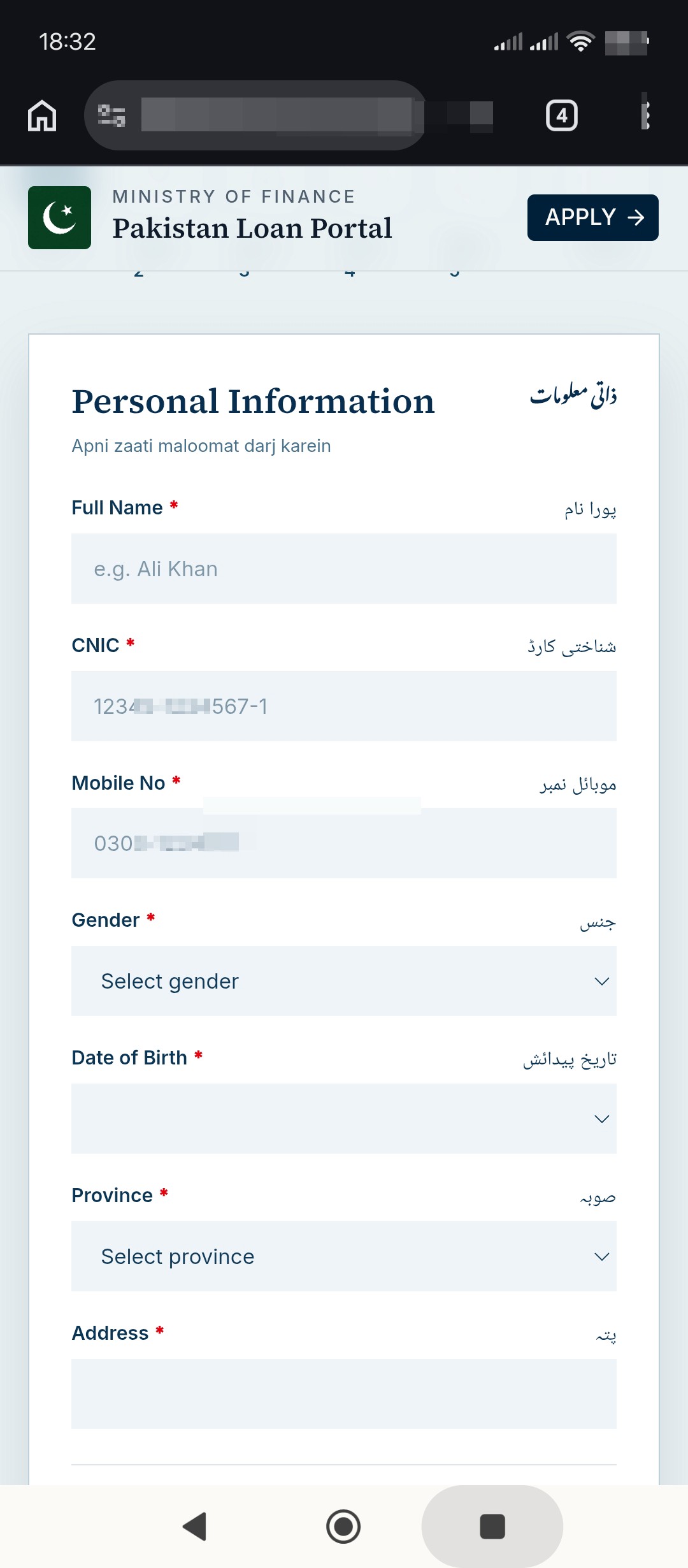Tap the browser home icon

[x=42, y=115]
